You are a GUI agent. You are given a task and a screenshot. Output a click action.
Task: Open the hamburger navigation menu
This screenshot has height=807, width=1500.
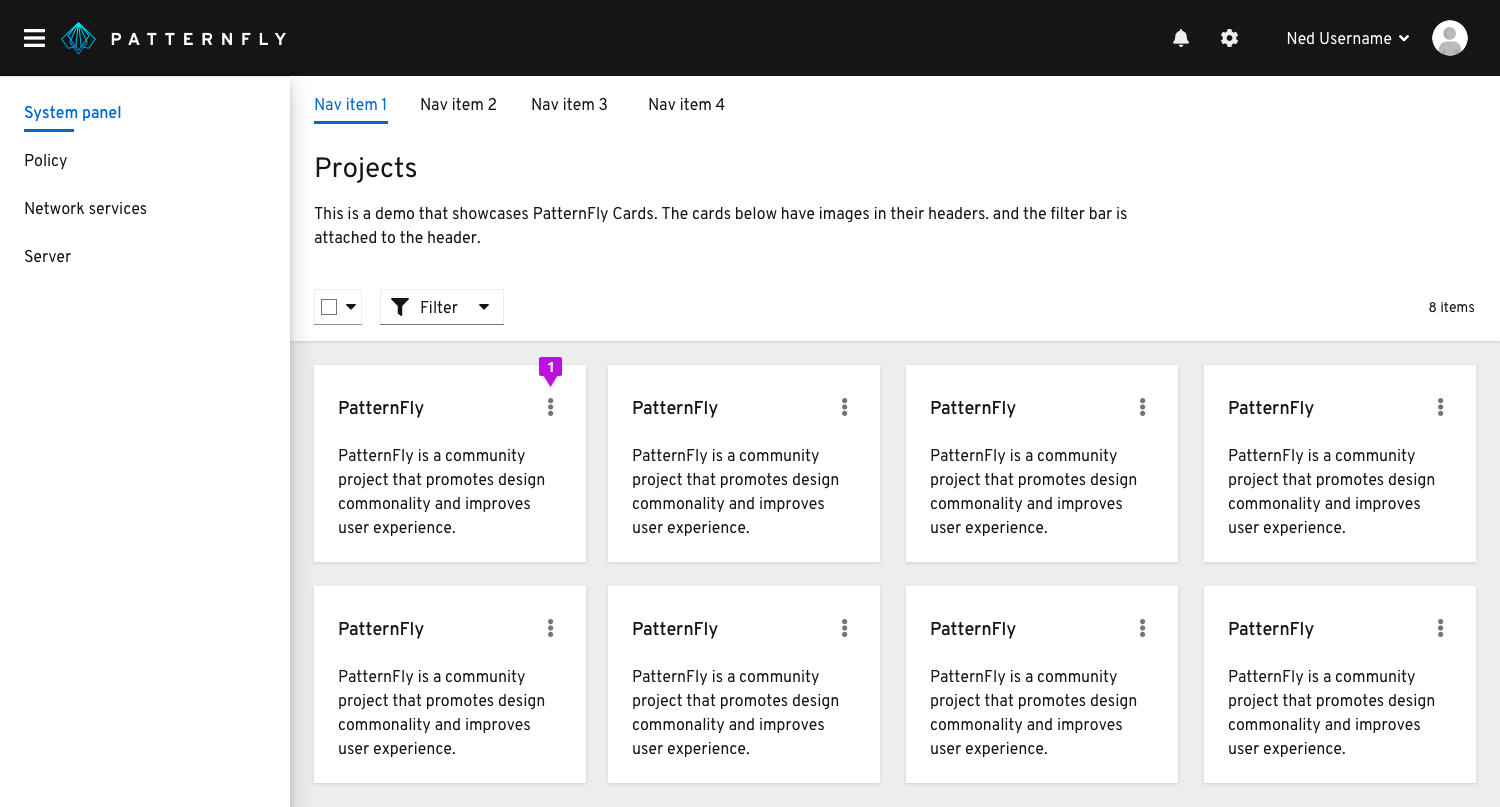click(x=35, y=38)
